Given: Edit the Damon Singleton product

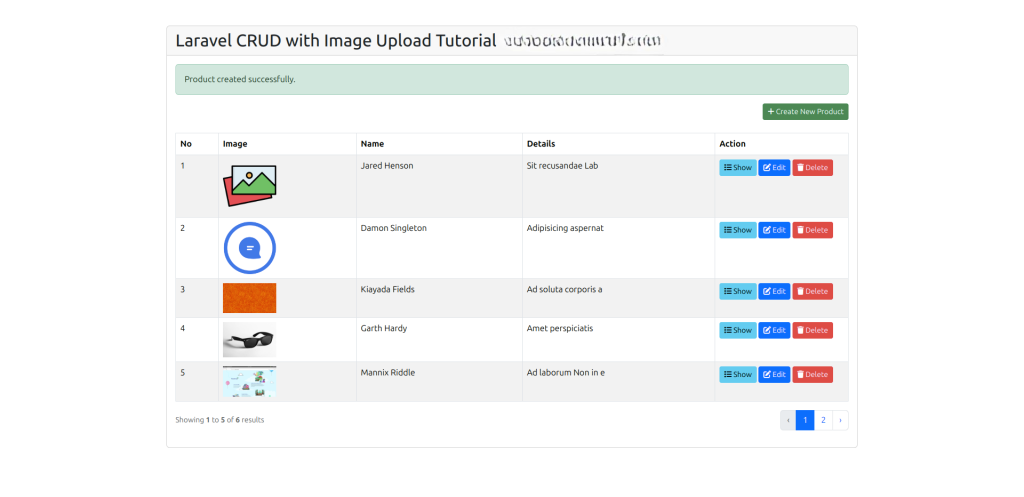Looking at the screenshot, I should coord(775,230).
